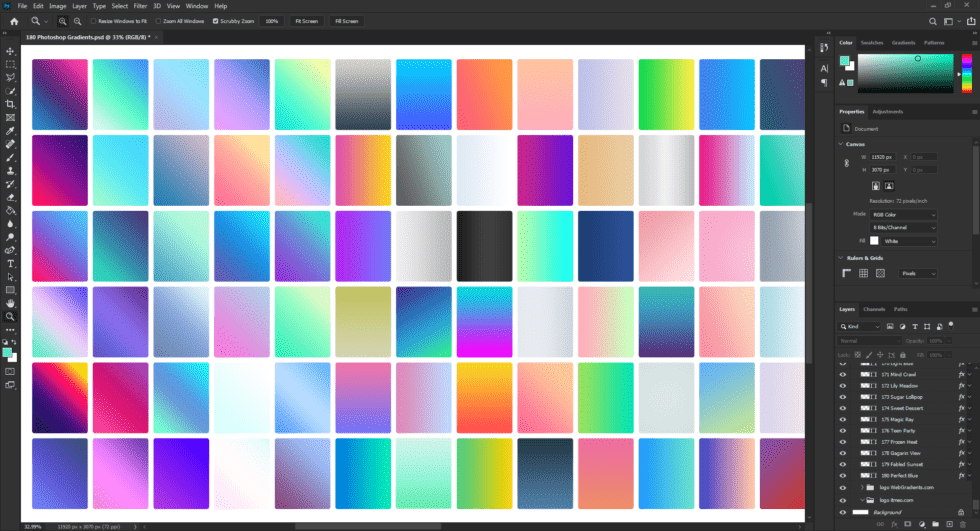Select the Crop tool

10,104
